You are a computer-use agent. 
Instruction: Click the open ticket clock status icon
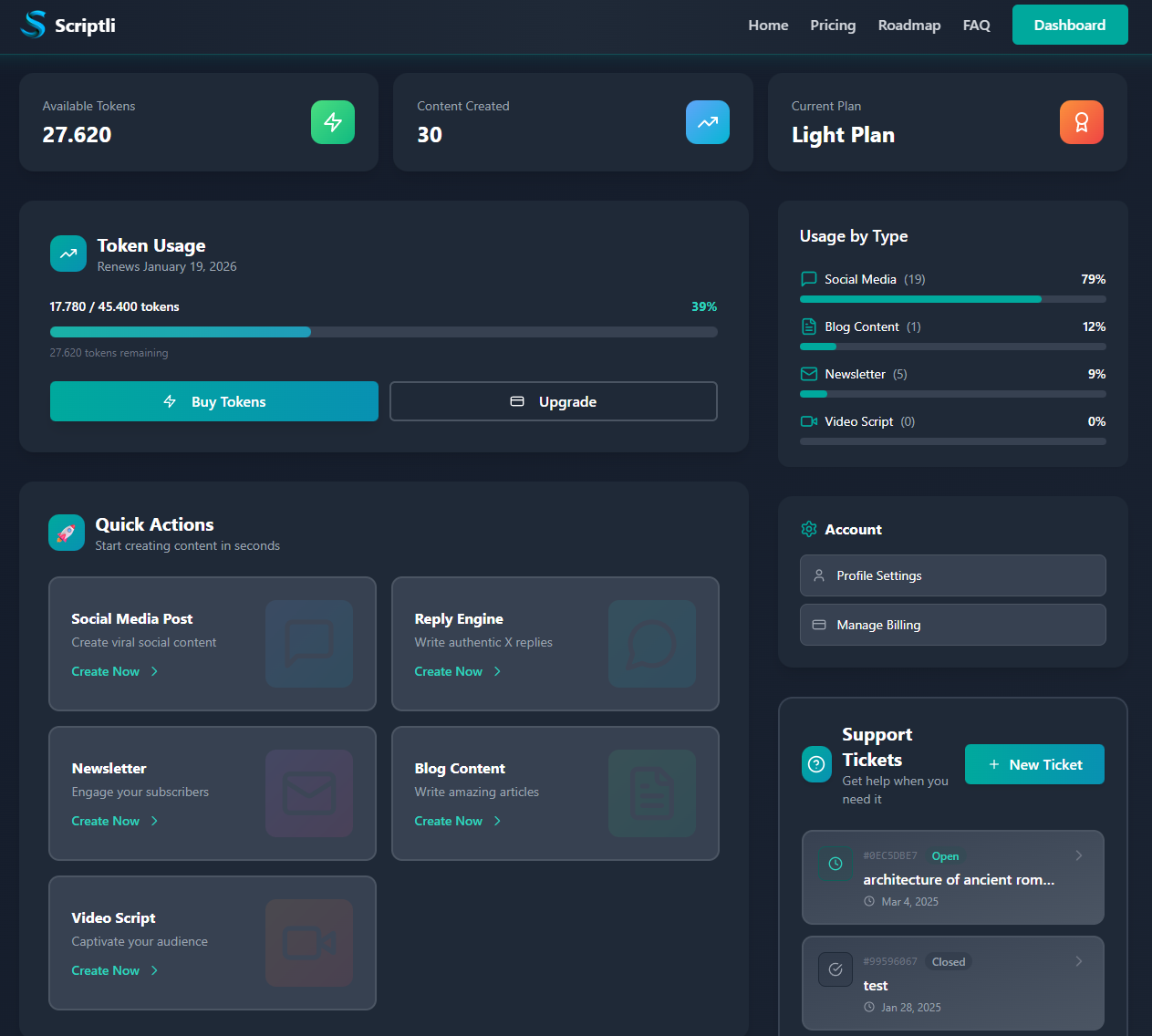click(835, 863)
